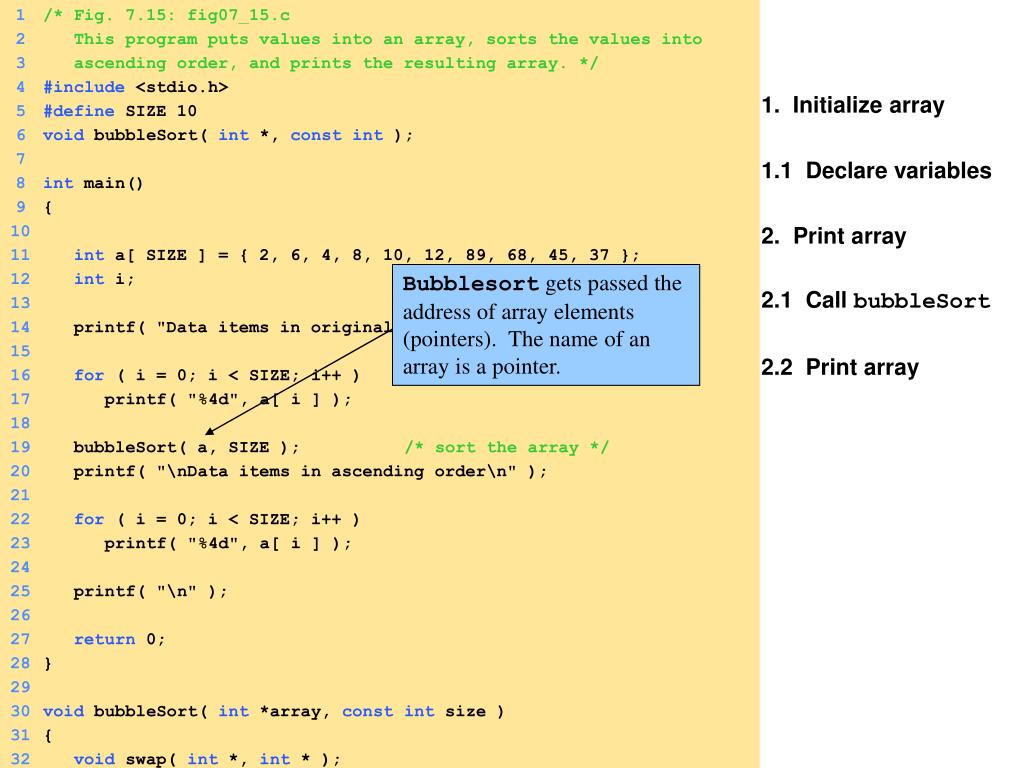Click the printf on line 23
1024x768 pixels.
pos(227,543)
